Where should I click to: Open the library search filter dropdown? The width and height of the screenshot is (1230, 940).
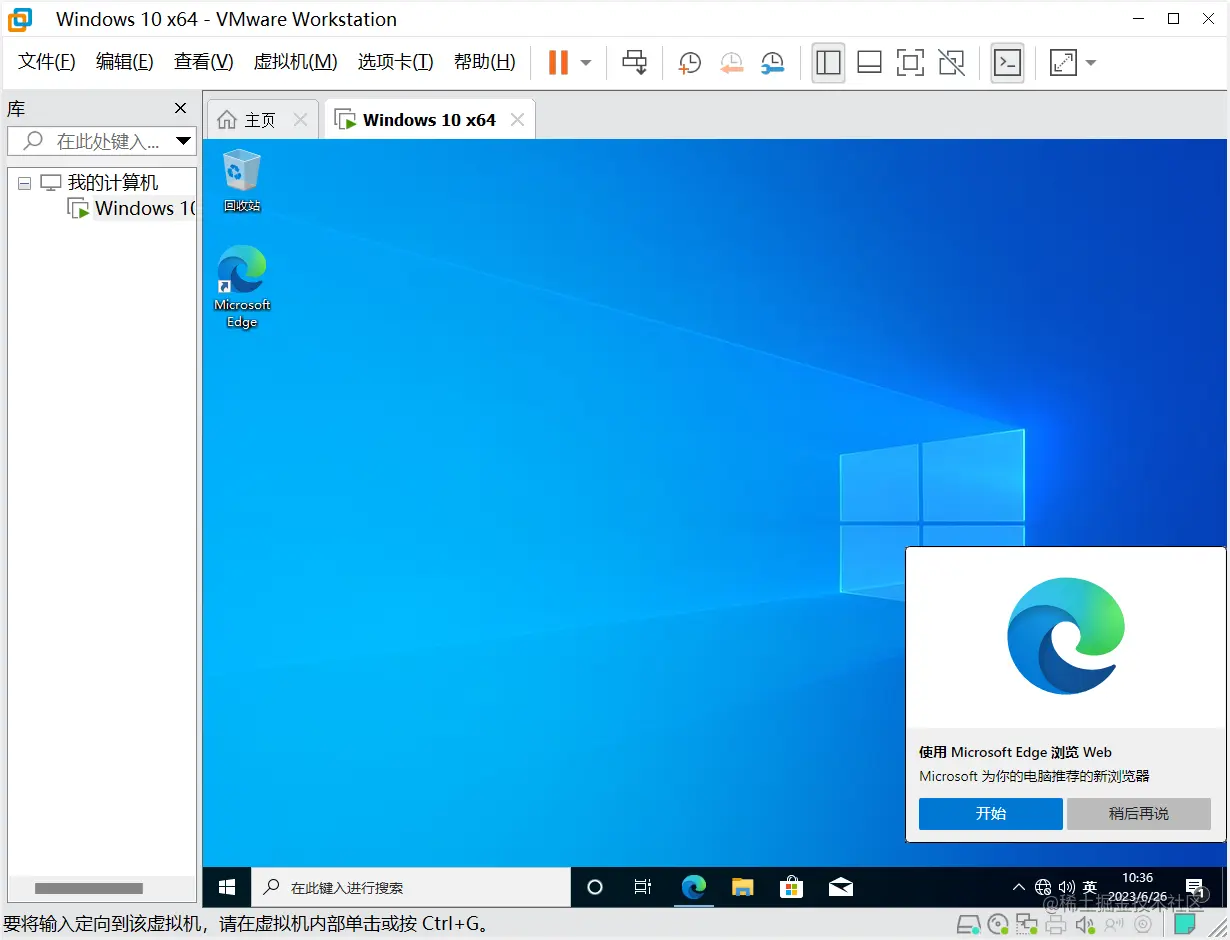183,141
